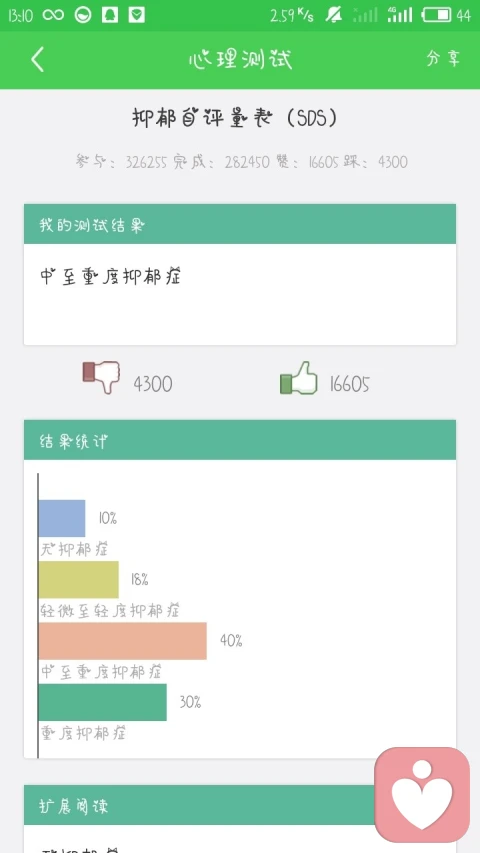480x853 pixels.
Task: Tap the yellow 轻微至轻度抑郁症 bar
Action: pos(79,580)
